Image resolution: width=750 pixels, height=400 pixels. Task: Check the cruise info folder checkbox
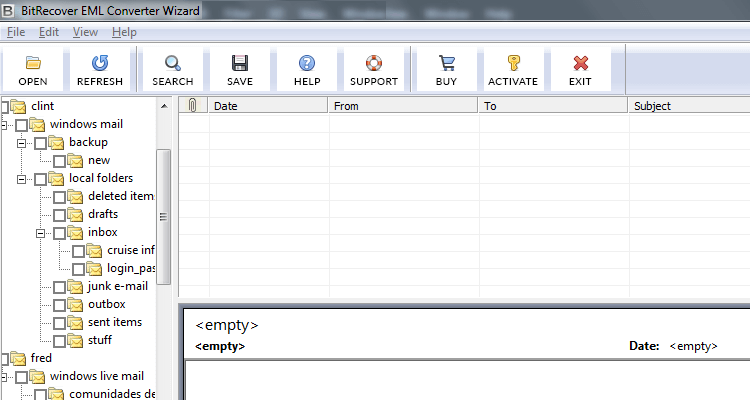point(79,251)
